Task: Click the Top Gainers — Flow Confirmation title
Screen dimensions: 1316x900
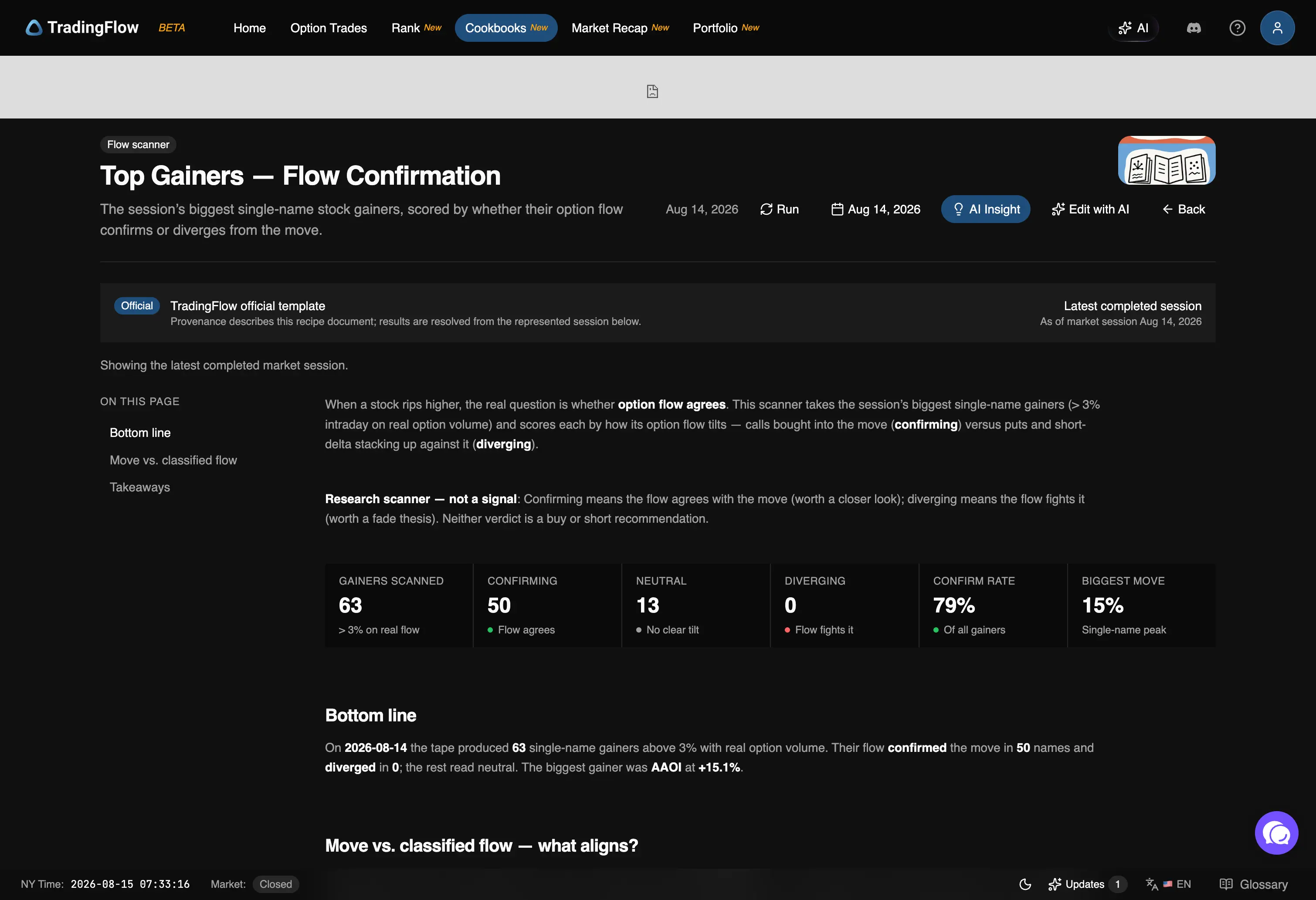Action: pos(300,176)
